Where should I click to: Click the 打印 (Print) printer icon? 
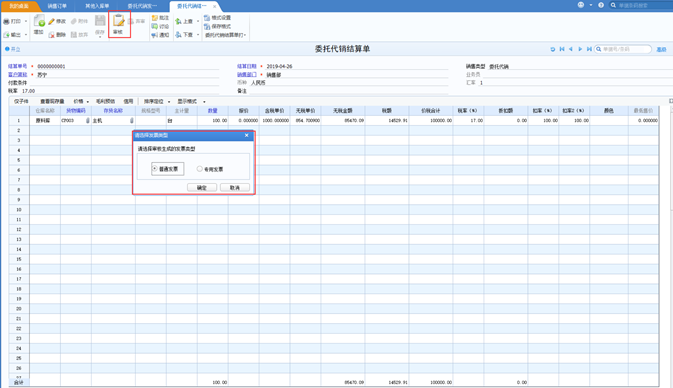tap(6, 21)
